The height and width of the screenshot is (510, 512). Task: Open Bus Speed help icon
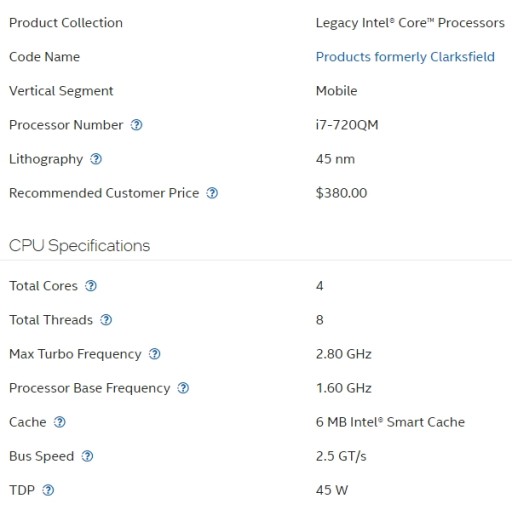[x=87, y=456]
